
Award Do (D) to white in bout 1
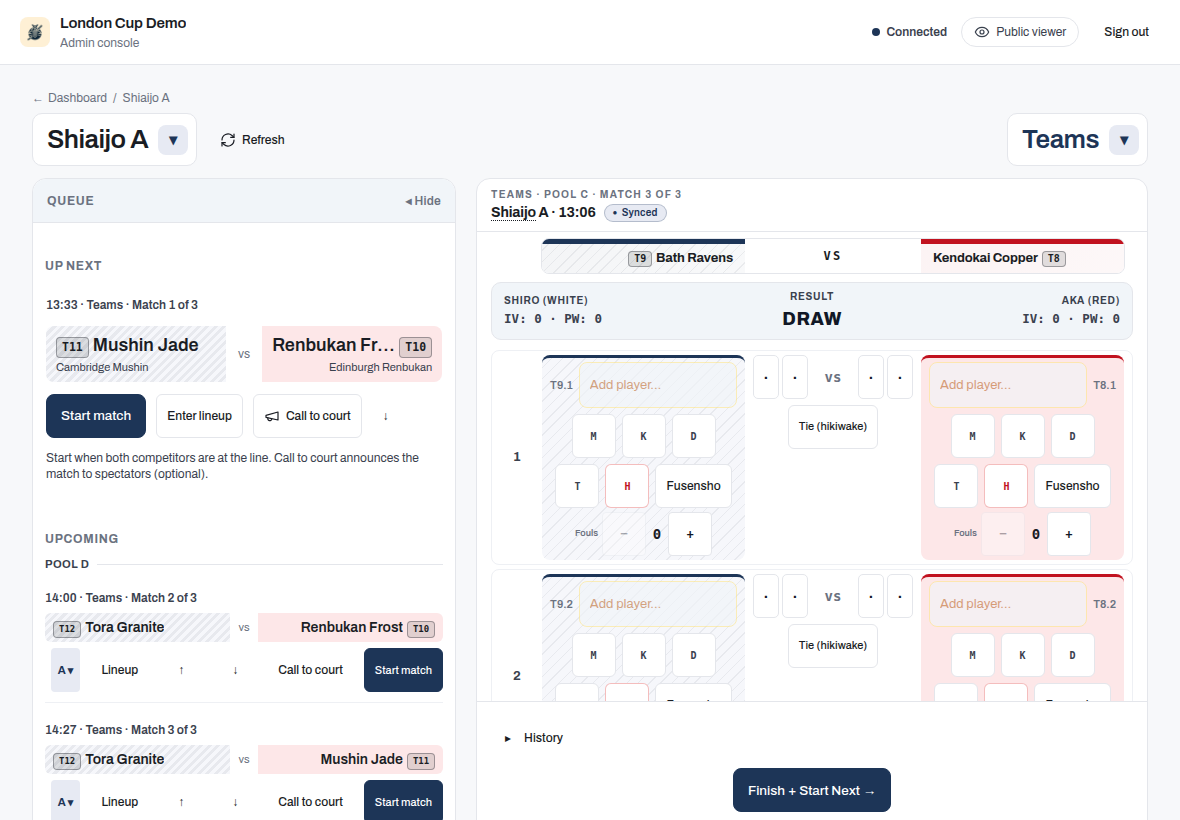693,436
